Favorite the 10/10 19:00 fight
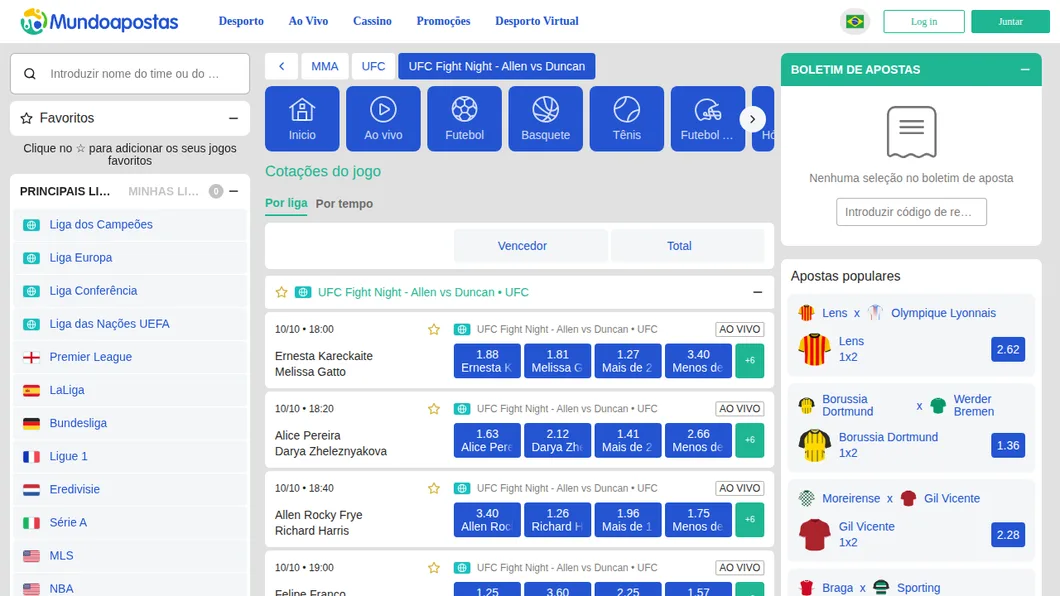The image size is (1060, 596). (x=434, y=568)
